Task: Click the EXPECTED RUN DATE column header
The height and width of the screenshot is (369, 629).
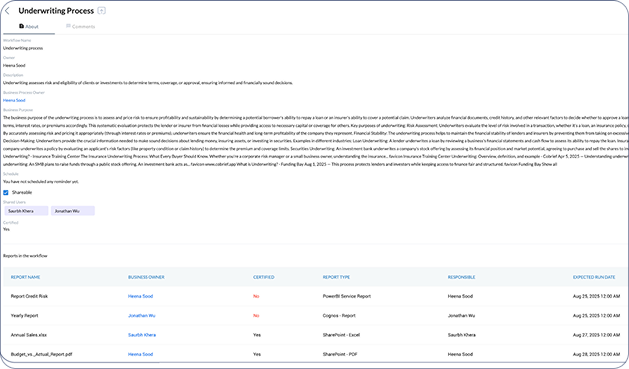Action: click(x=594, y=277)
